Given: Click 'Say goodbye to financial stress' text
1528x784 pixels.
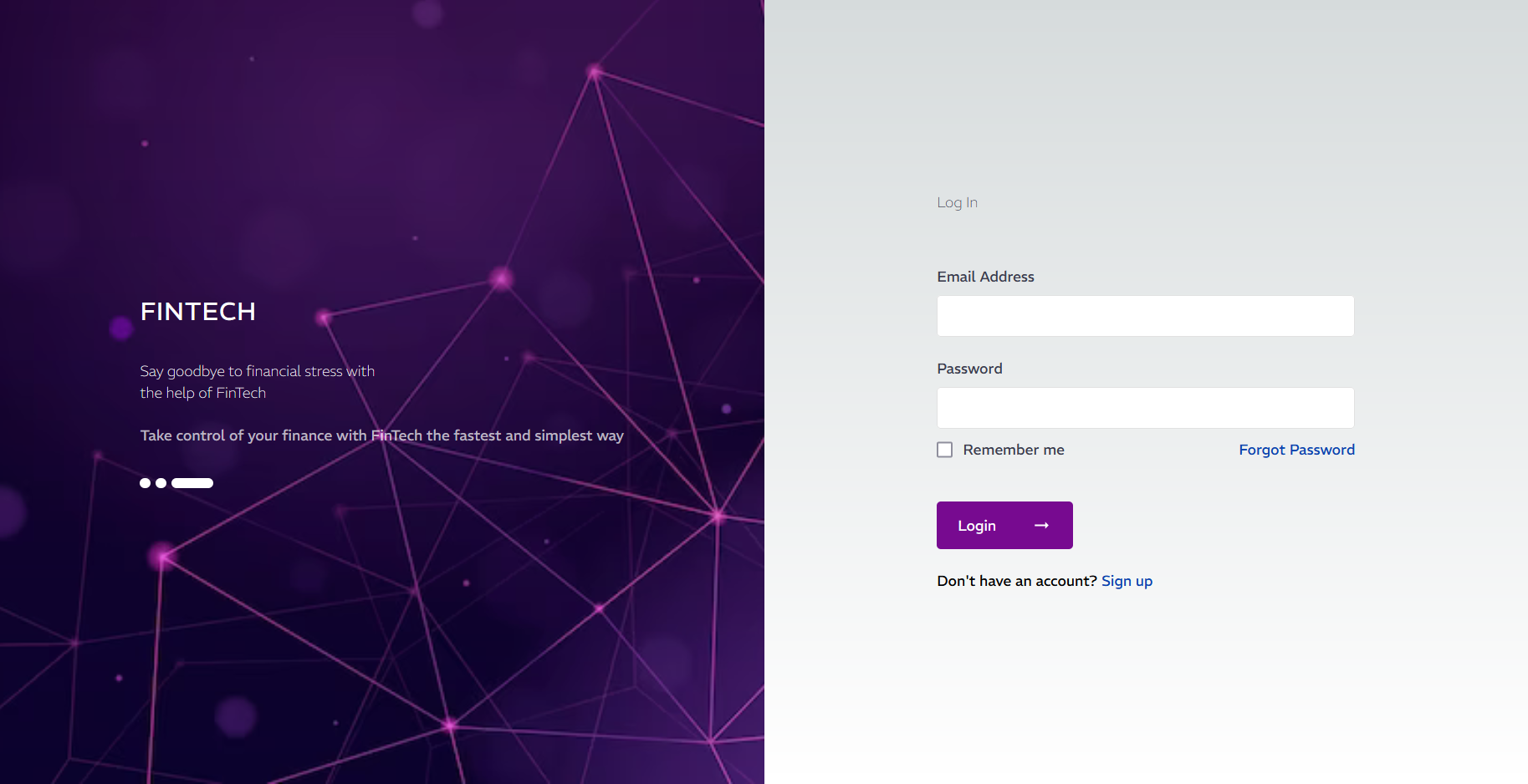Looking at the screenshot, I should 258,382.
